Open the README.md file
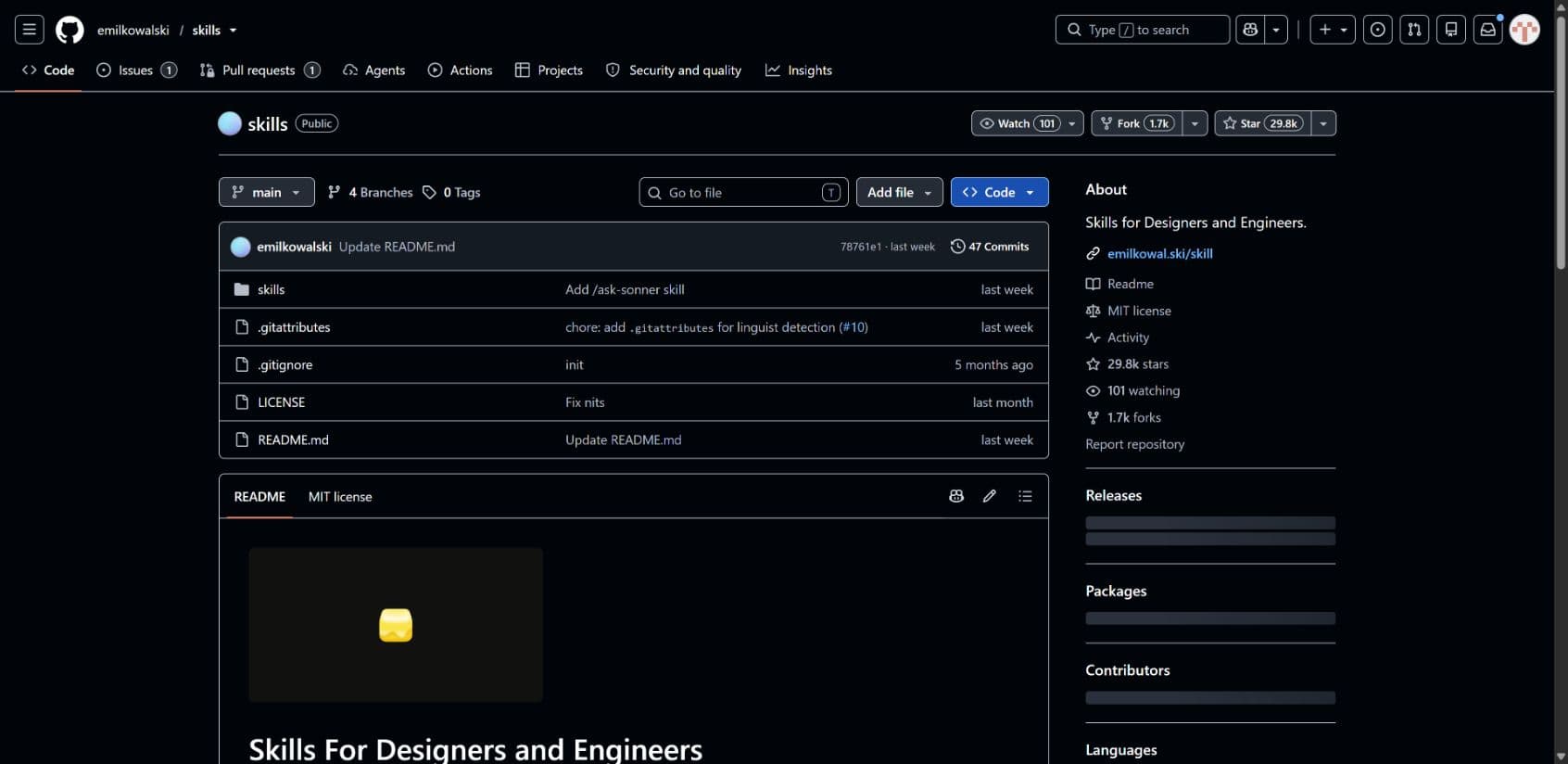The height and width of the screenshot is (764, 1568). (x=294, y=439)
